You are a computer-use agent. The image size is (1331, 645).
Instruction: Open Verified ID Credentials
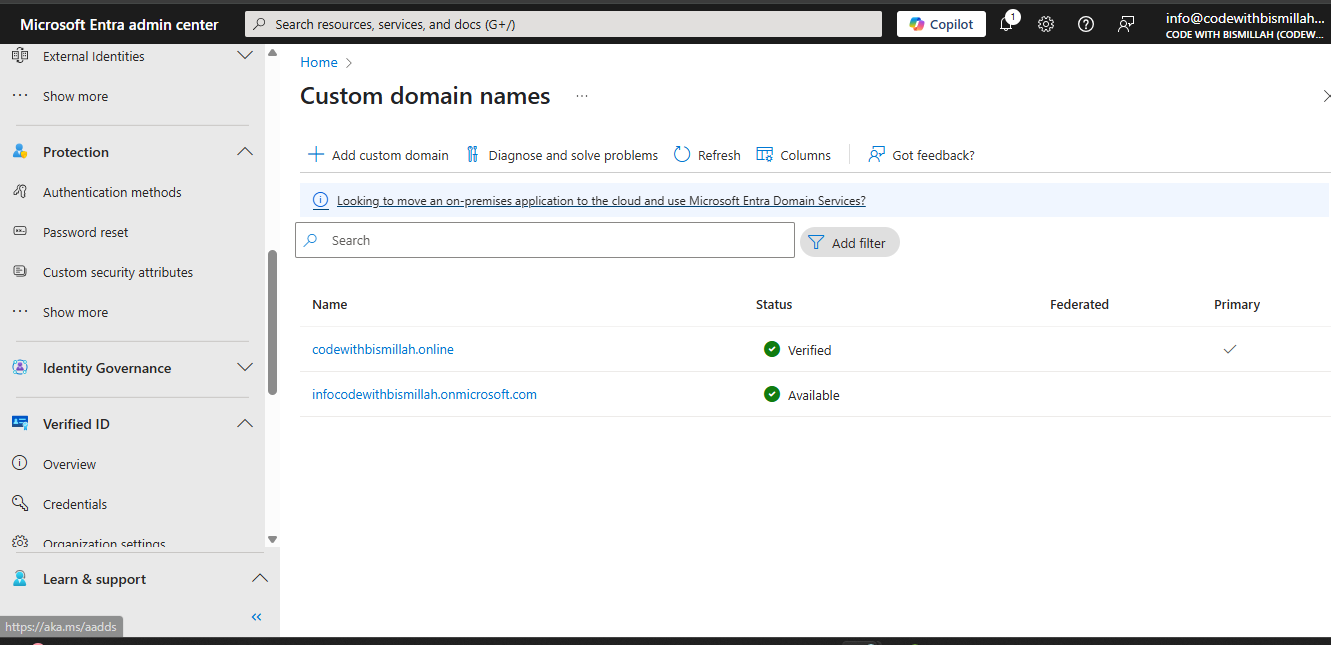coord(75,504)
